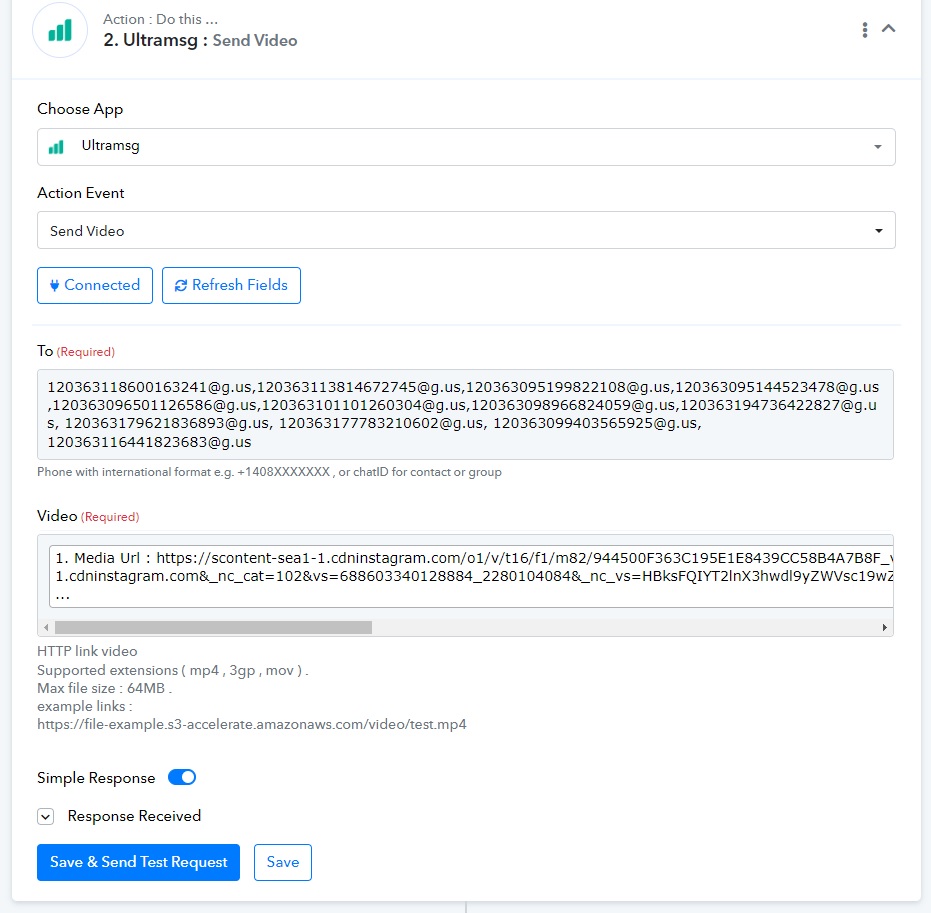Click inside the To recipients field
This screenshot has width=931, height=913.
(x=466, y=414)
